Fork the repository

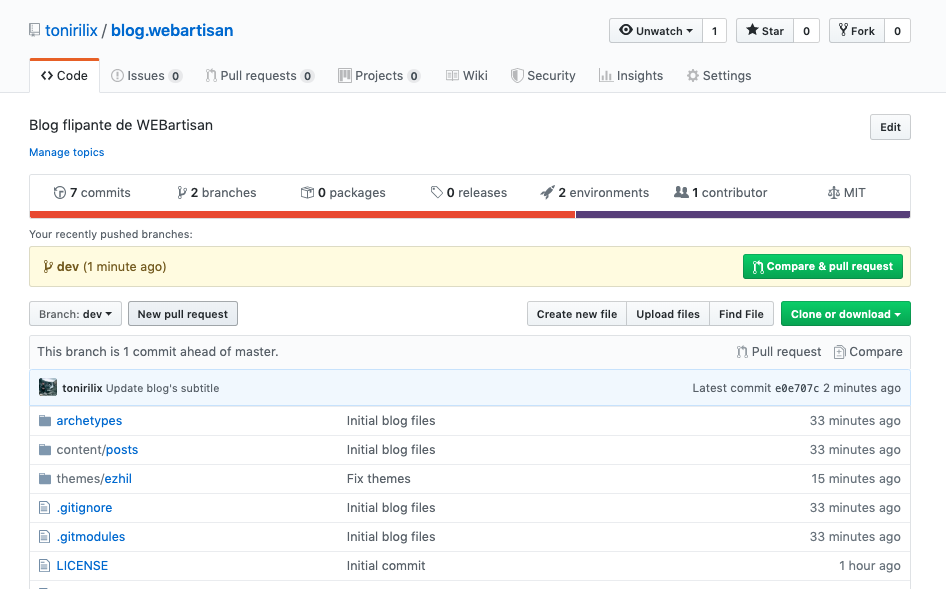pos(857,31)
